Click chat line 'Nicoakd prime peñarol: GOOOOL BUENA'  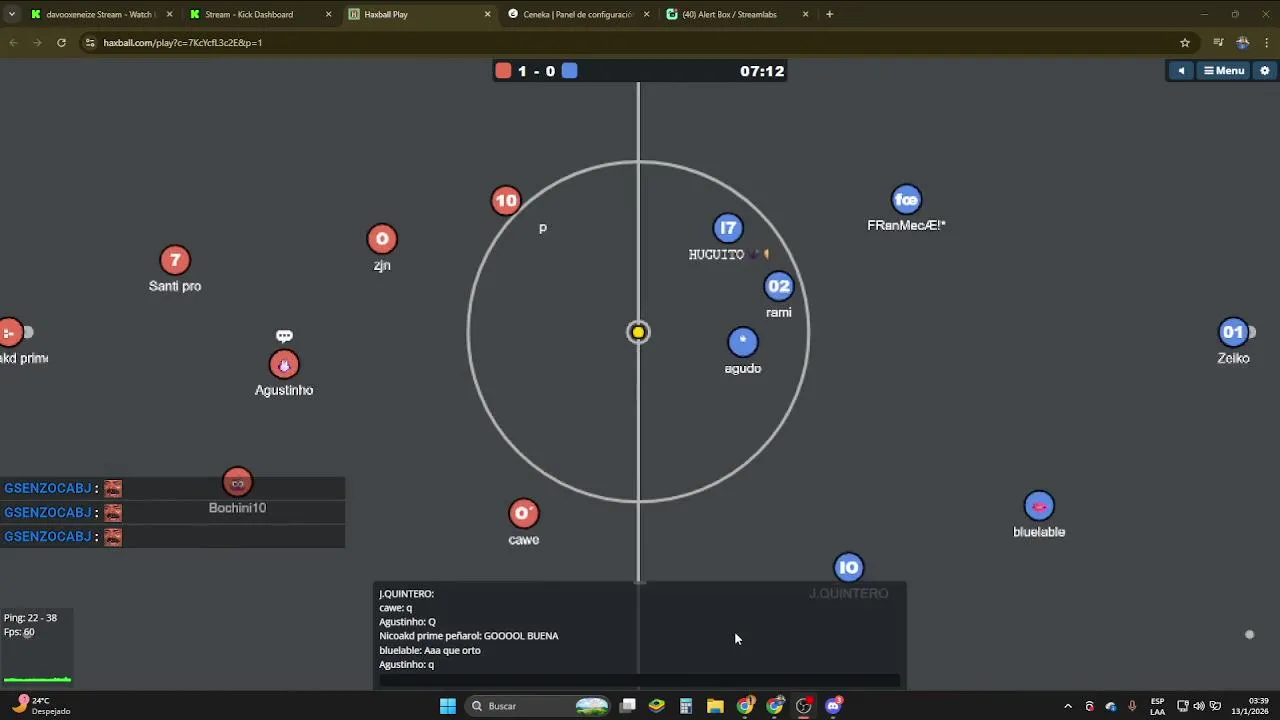469,636
